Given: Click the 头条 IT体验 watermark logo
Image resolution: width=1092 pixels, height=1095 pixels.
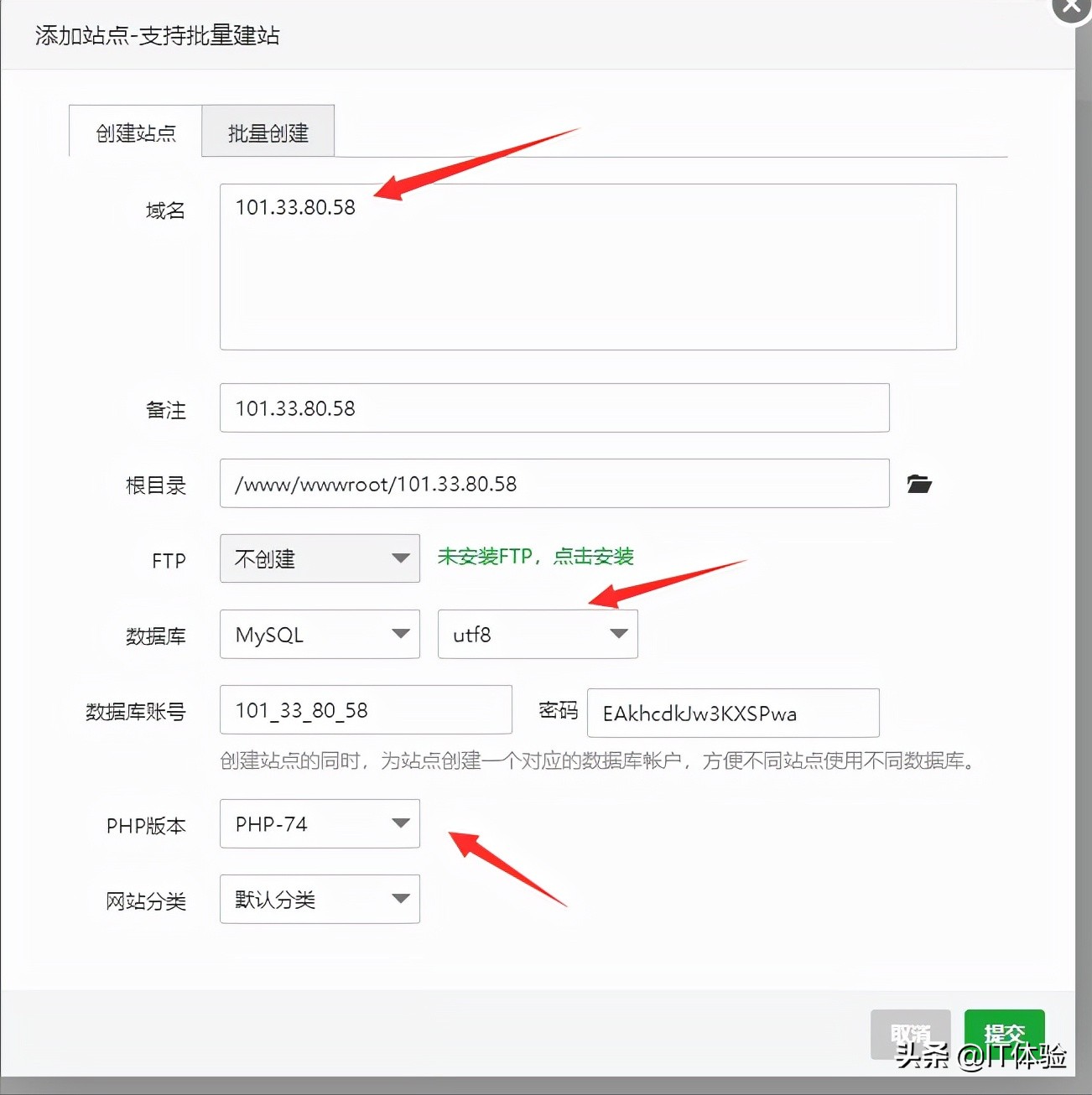Looking at the screenshot, I should point(981,1055).
